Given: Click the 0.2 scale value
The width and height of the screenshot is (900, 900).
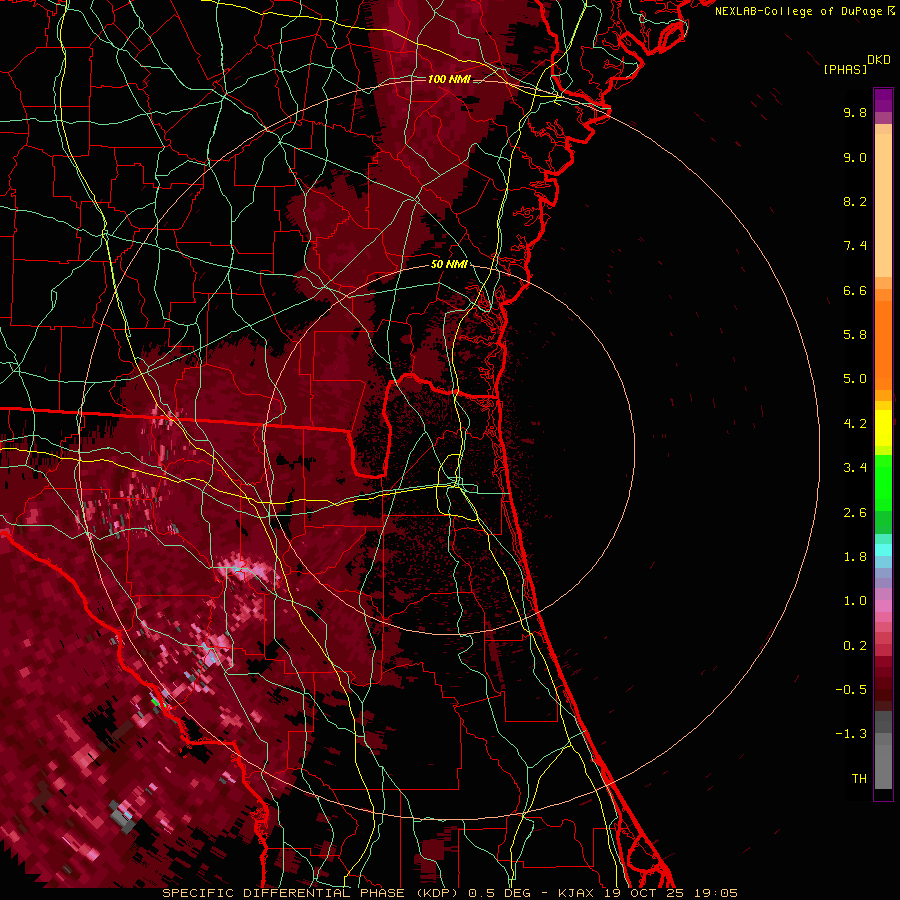Looking at the screenshot, I should click(855, 646).
